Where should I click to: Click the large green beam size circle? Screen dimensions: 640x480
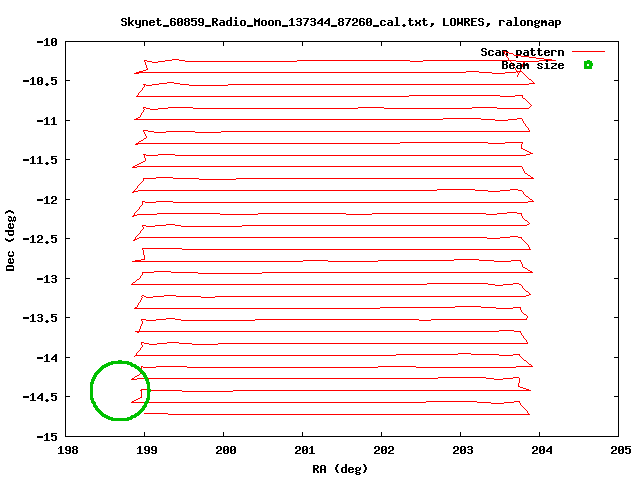click(x=120, y=390)
